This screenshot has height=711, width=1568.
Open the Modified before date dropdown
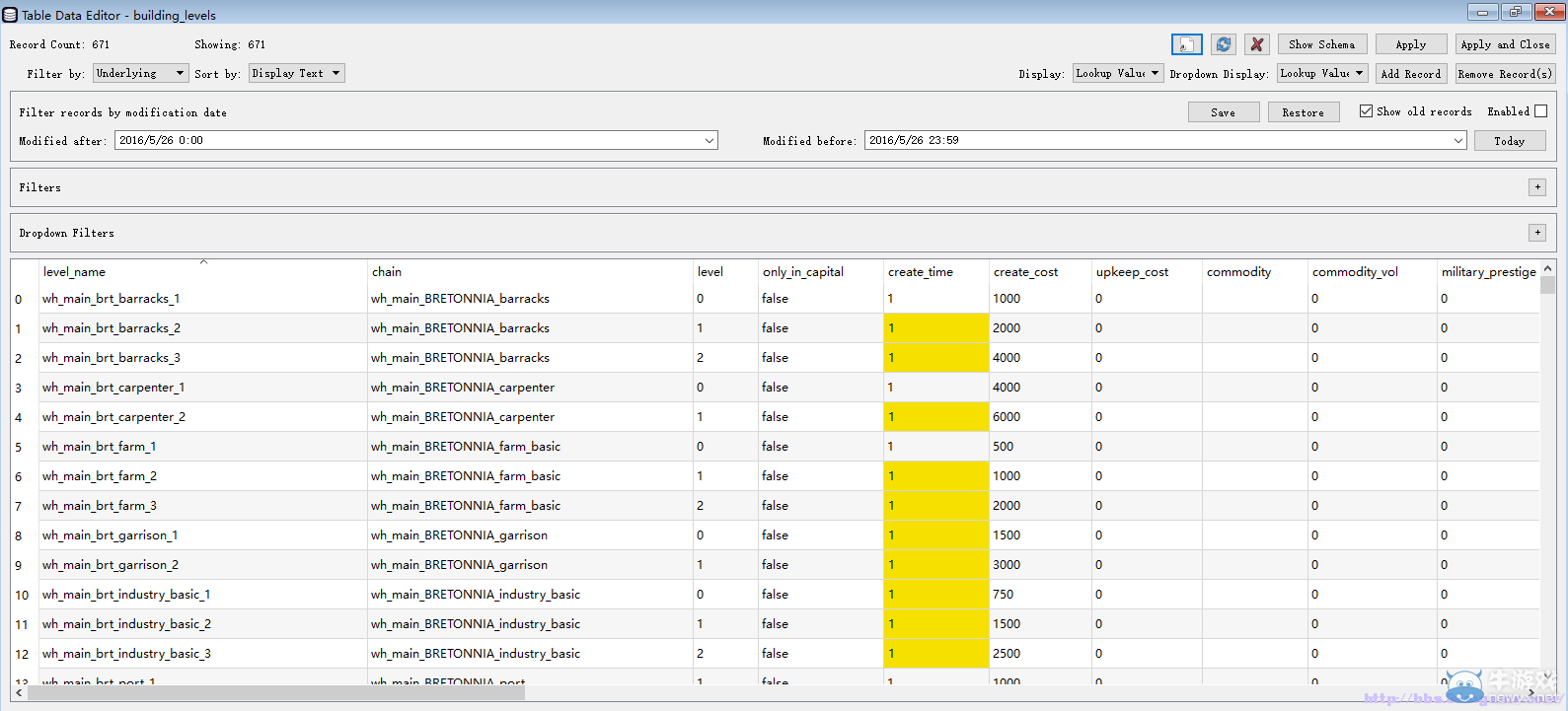coord(1458,141)
